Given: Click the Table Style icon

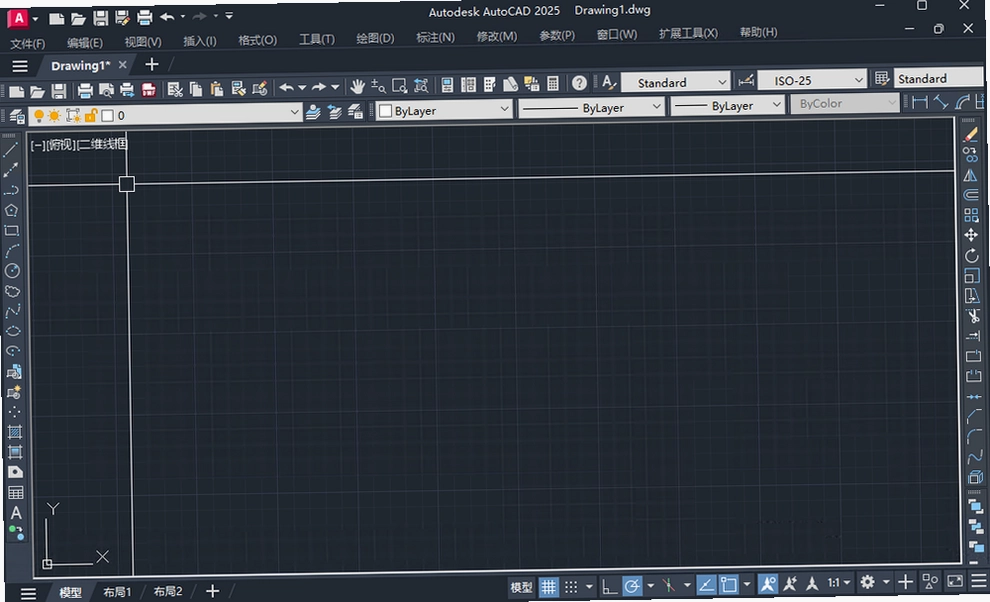Looking at the screenshot, I should point(881,78).
